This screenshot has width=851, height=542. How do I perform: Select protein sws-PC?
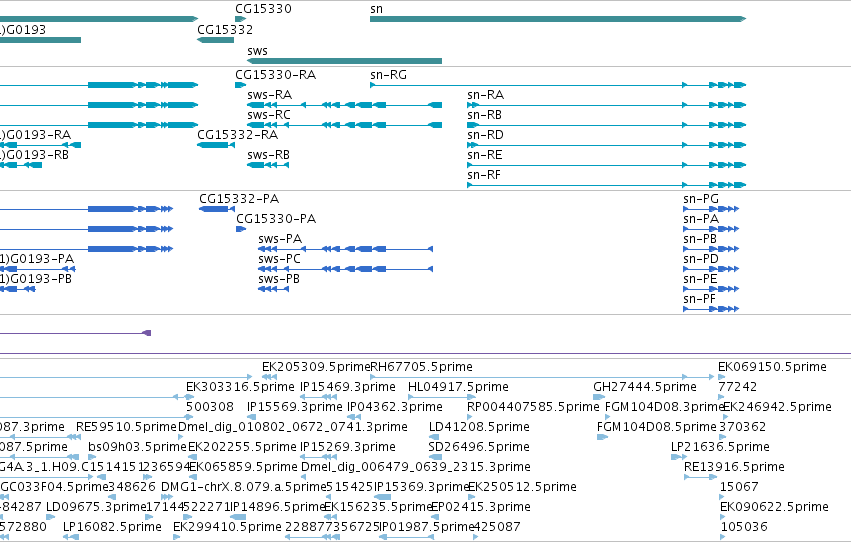point(346,269)
